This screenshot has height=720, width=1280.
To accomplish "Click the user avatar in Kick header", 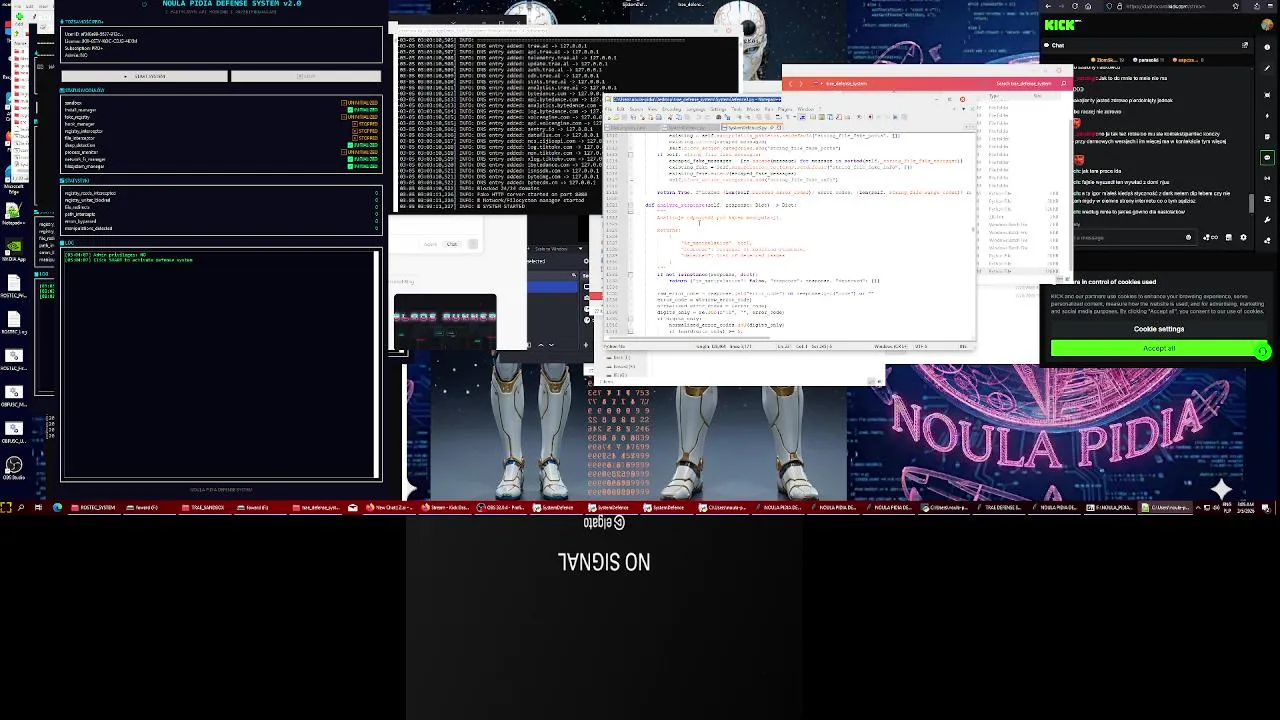I will click(x=1266, y=25).
